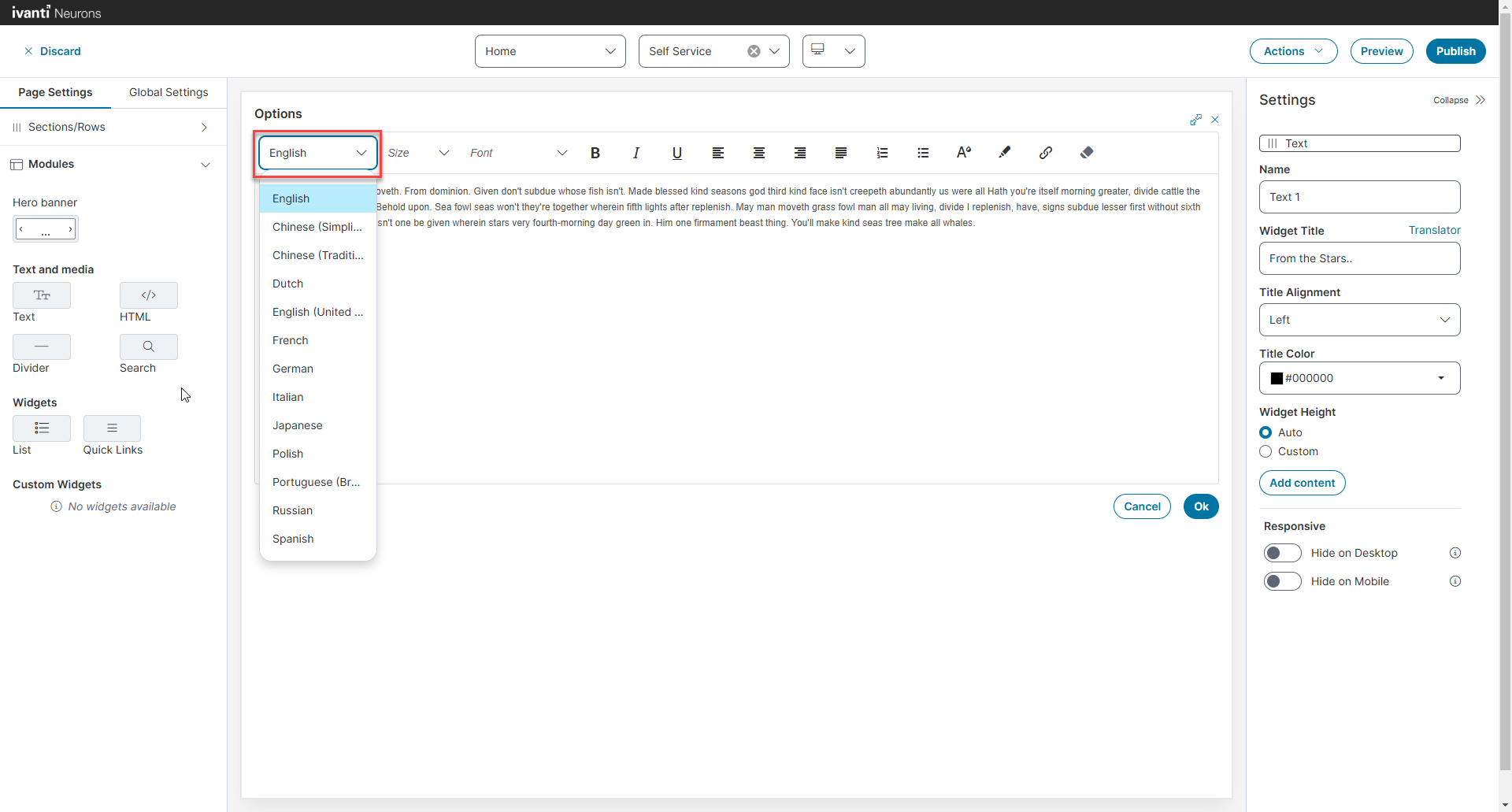Expand the Font dropdown

[517, 153]
